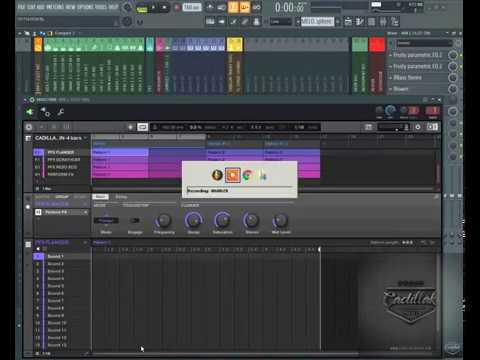
Task: Click the Decay knob
Action: pyautogui.click(x=193, y=220)
